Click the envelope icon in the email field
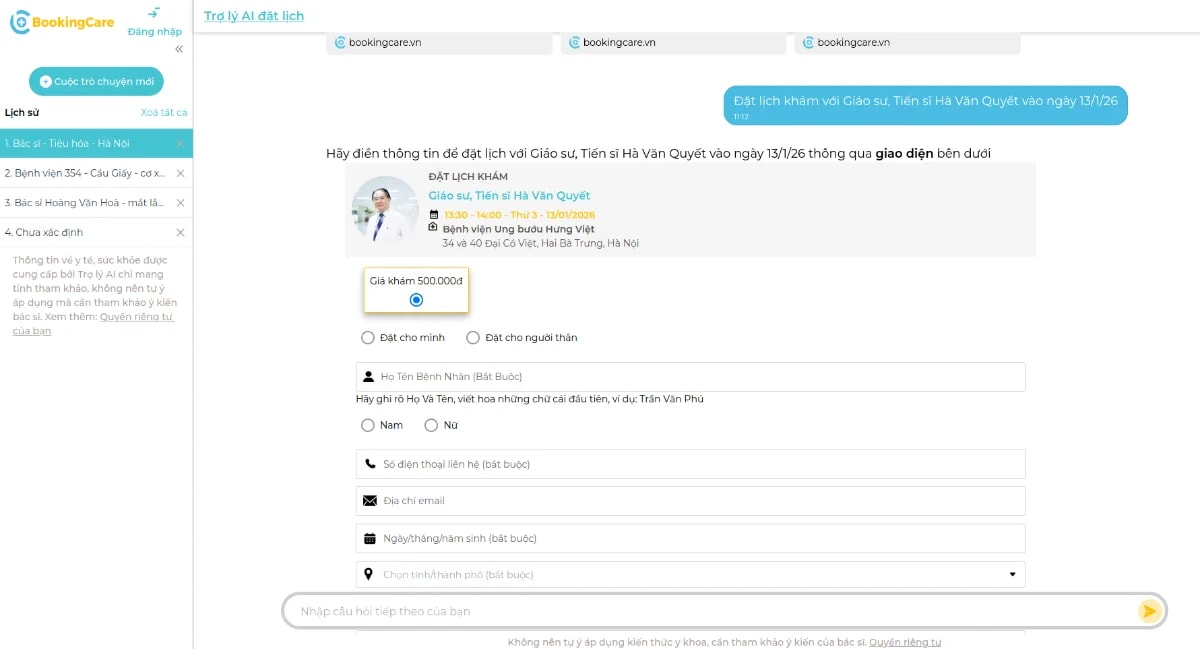The height and width of the screenshot is (649, 1200). click(x=368, y=500)
